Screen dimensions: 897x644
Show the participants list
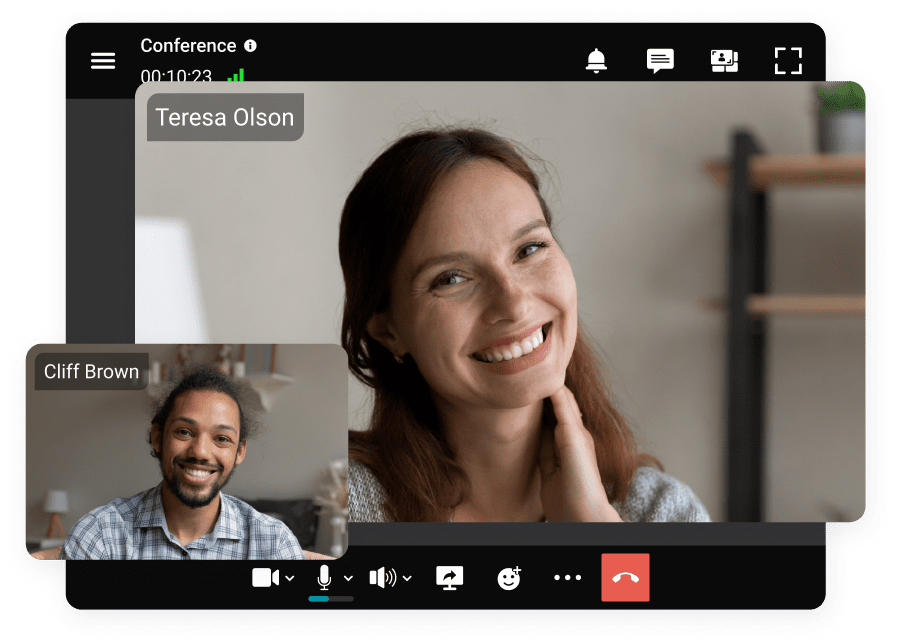(x=724, y=61)
